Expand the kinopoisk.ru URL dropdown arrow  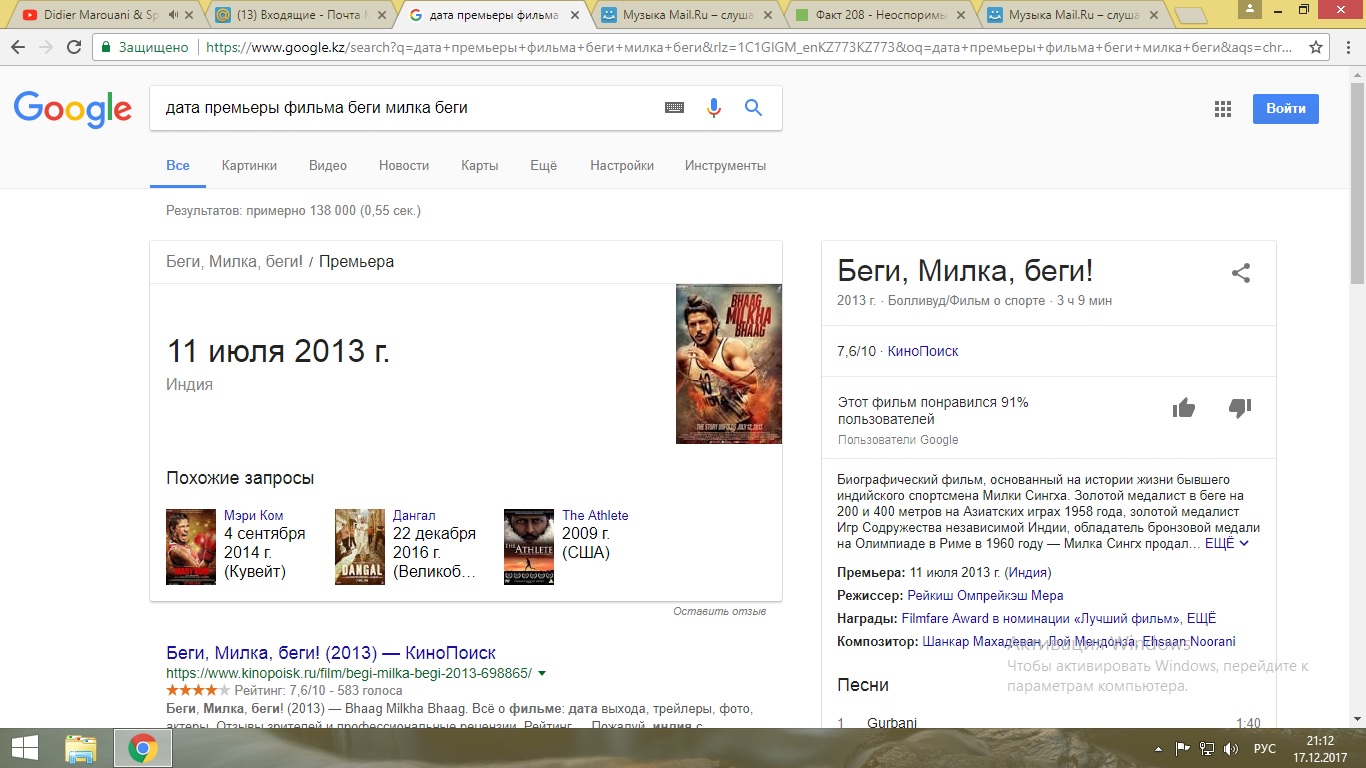541,673
